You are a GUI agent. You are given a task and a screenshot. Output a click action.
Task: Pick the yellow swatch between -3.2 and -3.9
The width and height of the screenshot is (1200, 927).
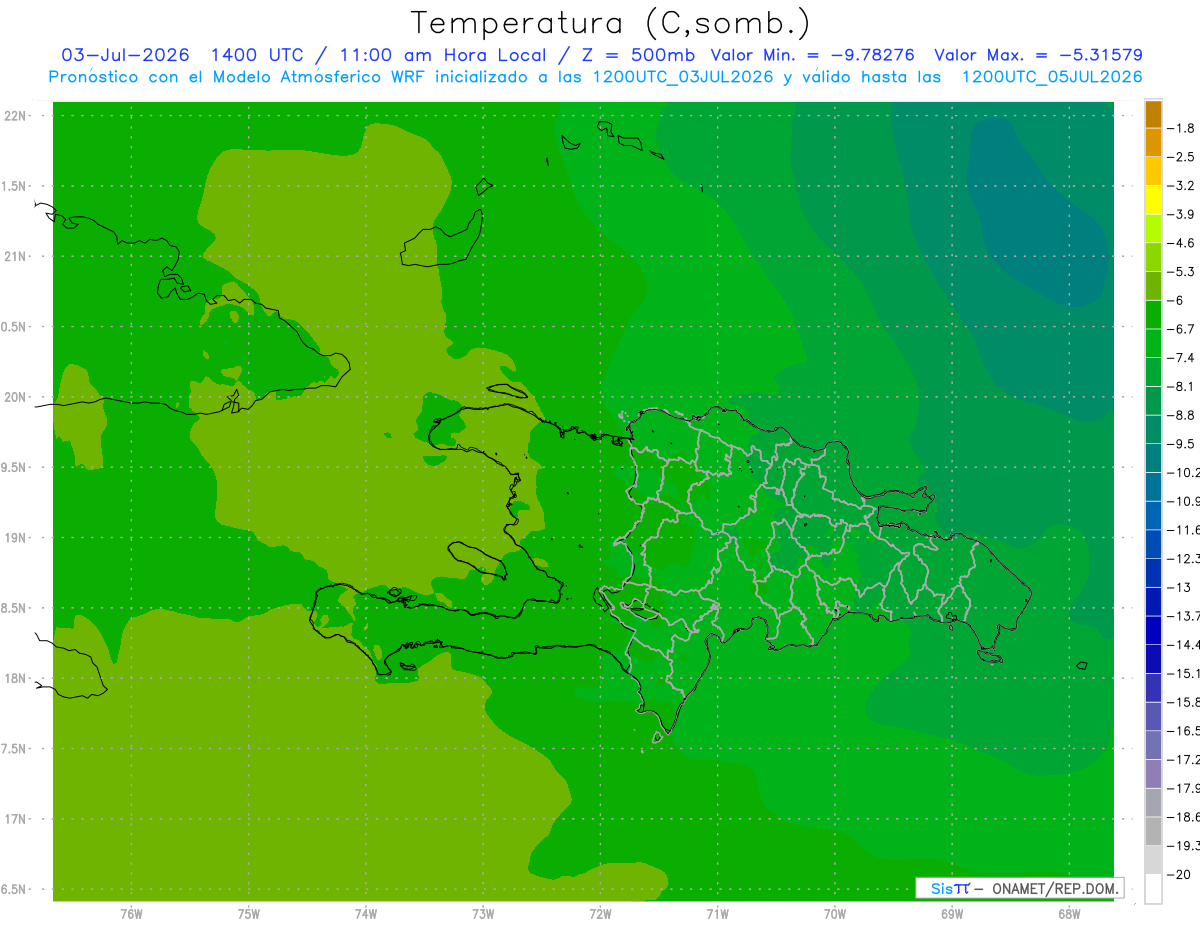coord(1153,200)
